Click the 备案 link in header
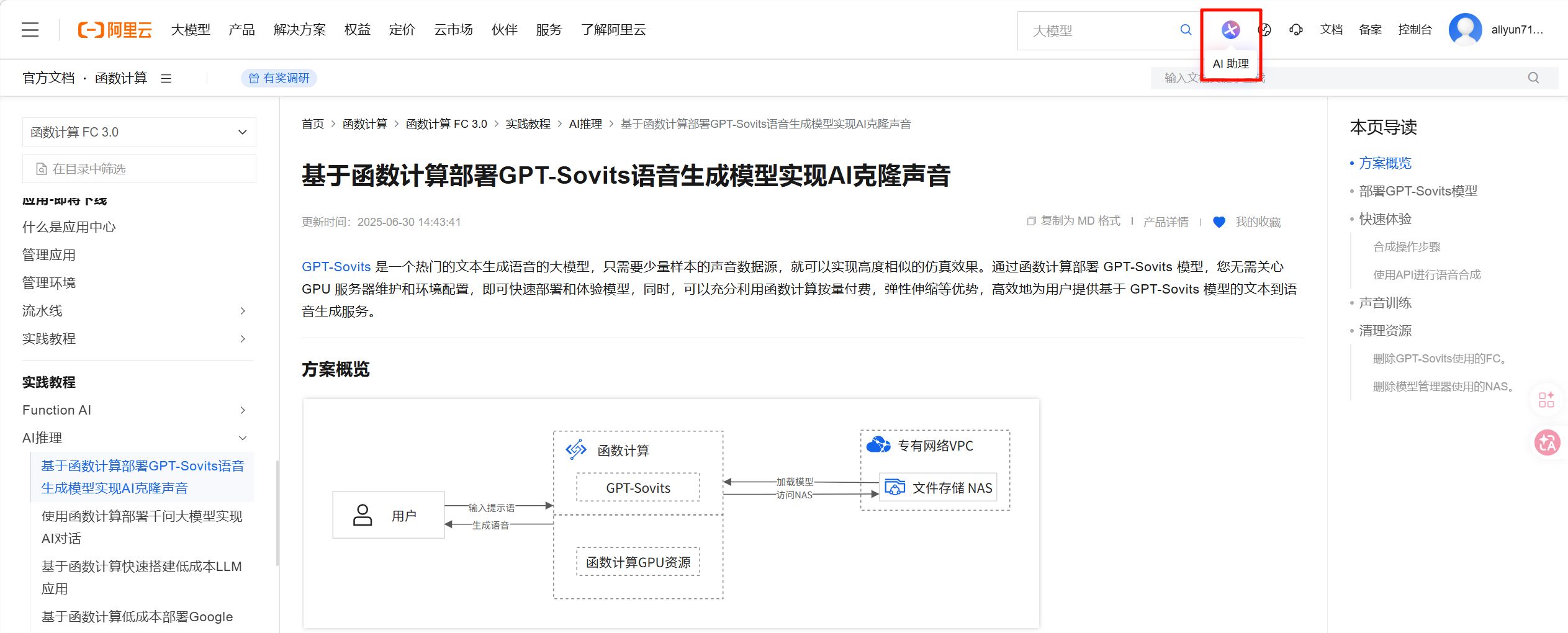Image resolution: width=1568 pixels, height=633 pixels. point(1370,30)
